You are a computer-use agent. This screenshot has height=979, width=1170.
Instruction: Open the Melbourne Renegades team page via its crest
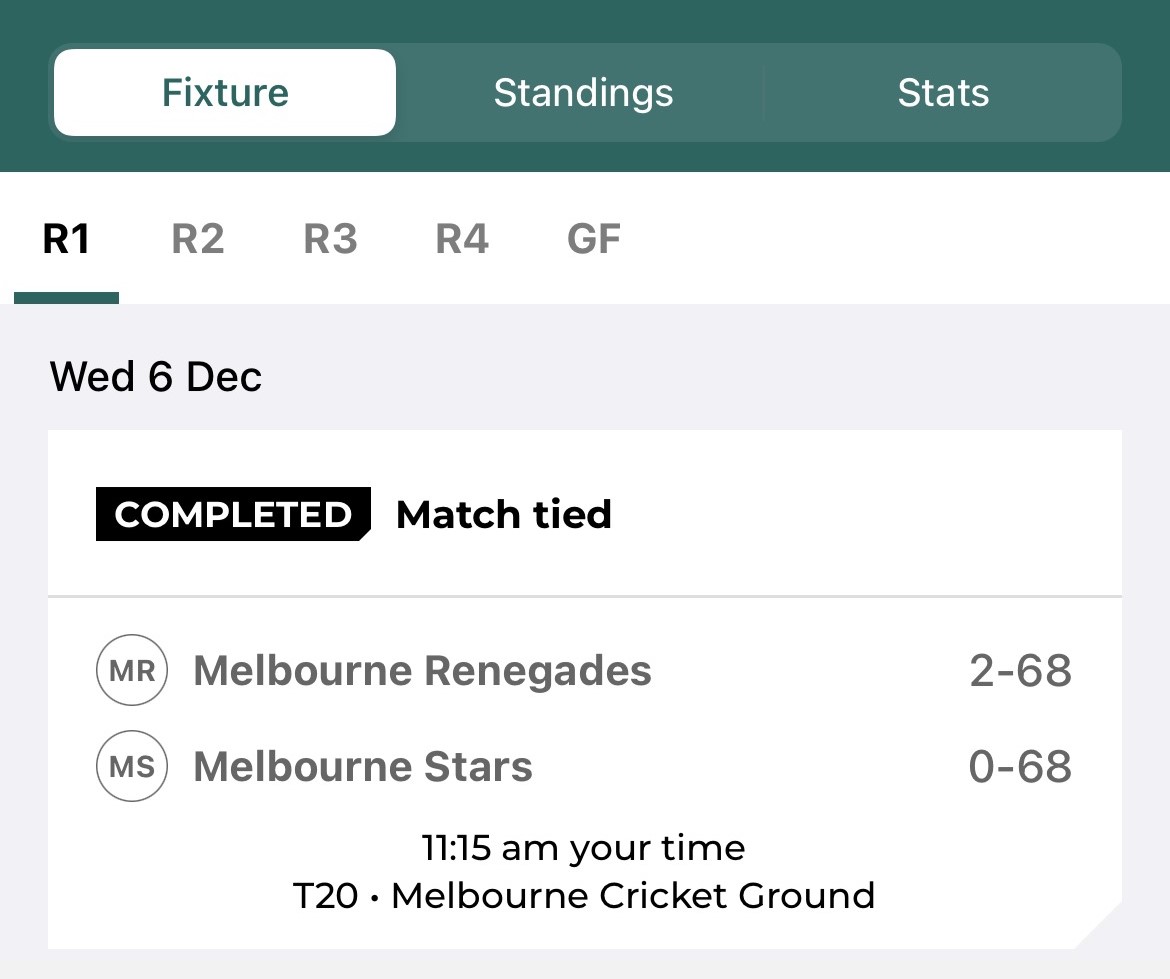tap(131, 670)
